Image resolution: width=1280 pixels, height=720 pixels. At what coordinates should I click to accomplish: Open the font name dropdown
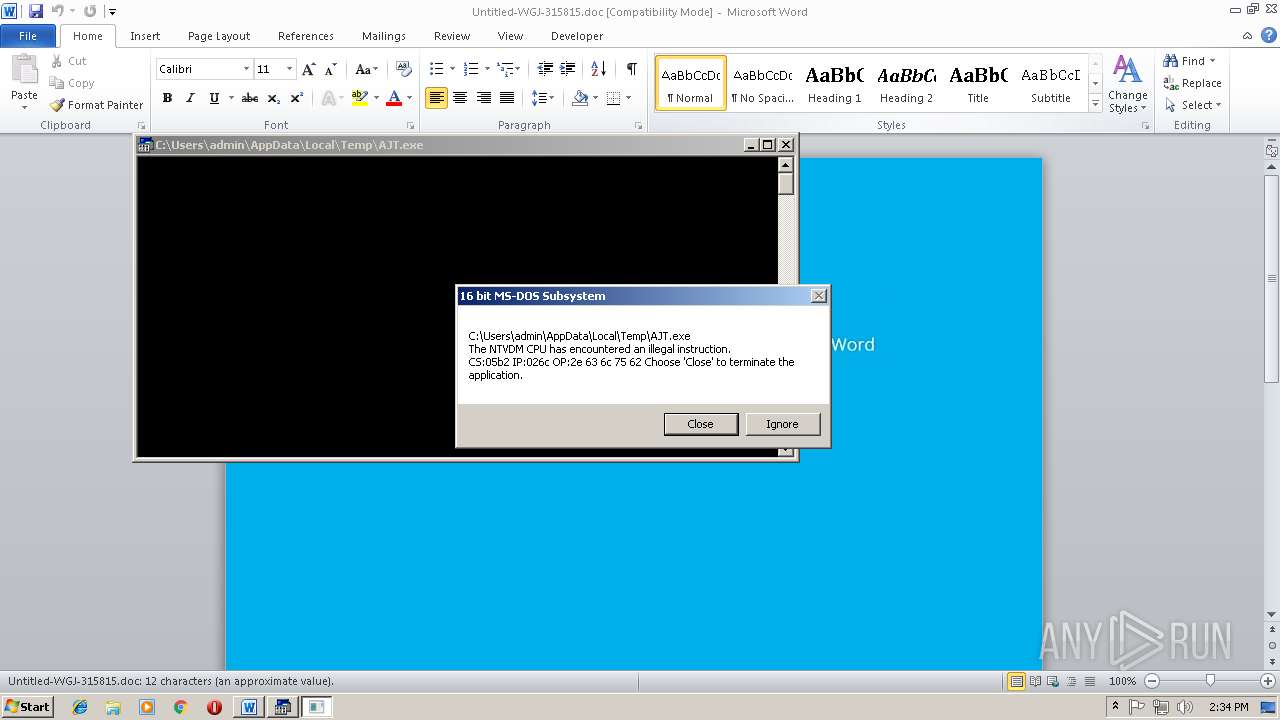point(246,69)
